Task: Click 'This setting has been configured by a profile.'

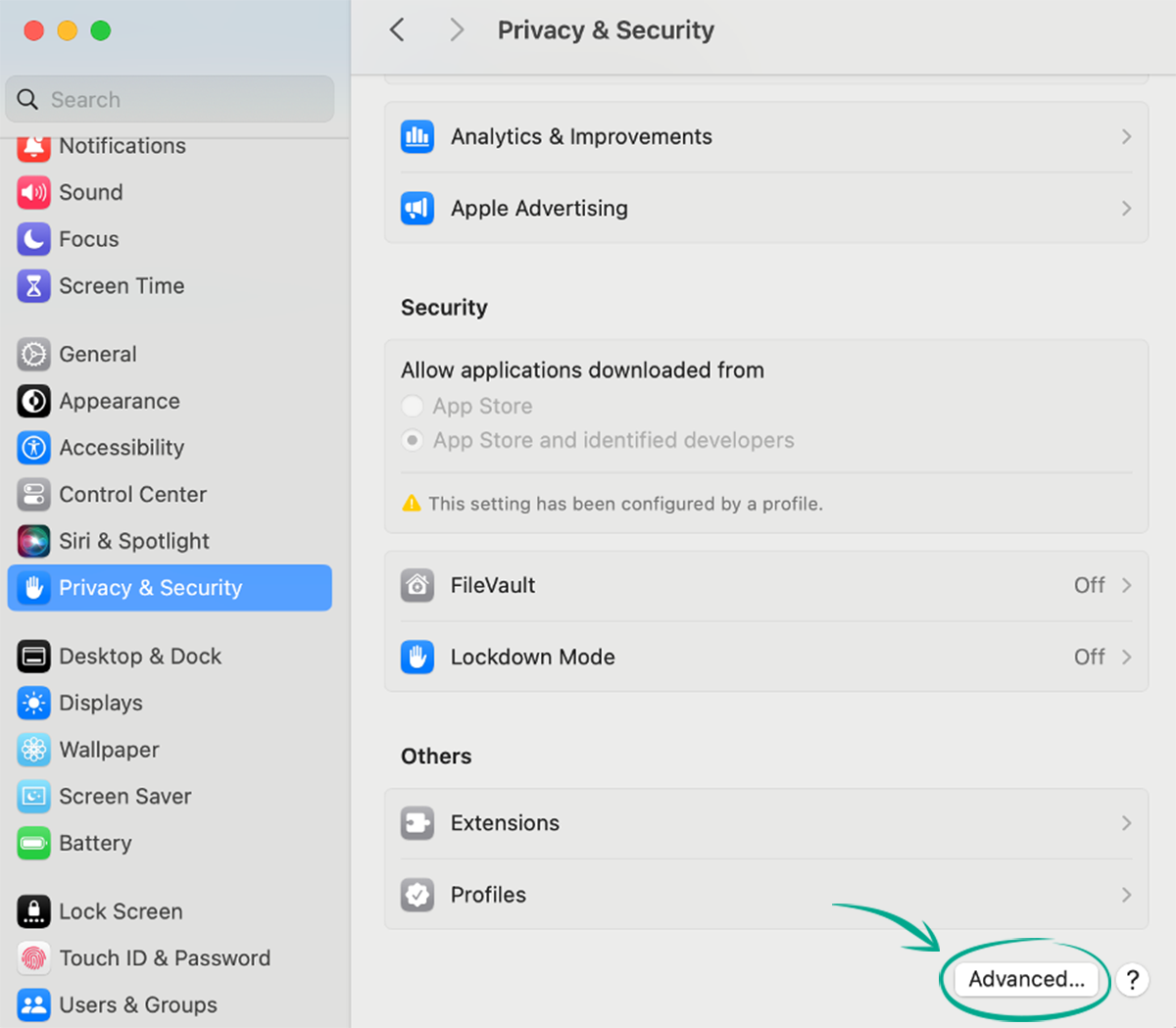Action: 625,504
